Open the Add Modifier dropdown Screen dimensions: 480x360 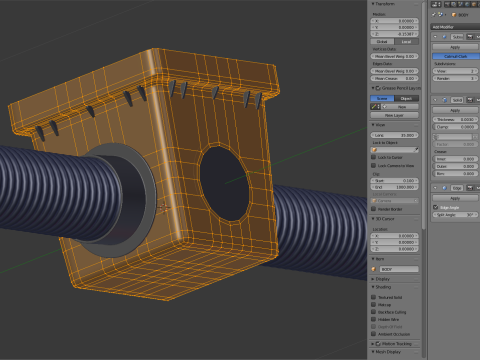[455, 27]
